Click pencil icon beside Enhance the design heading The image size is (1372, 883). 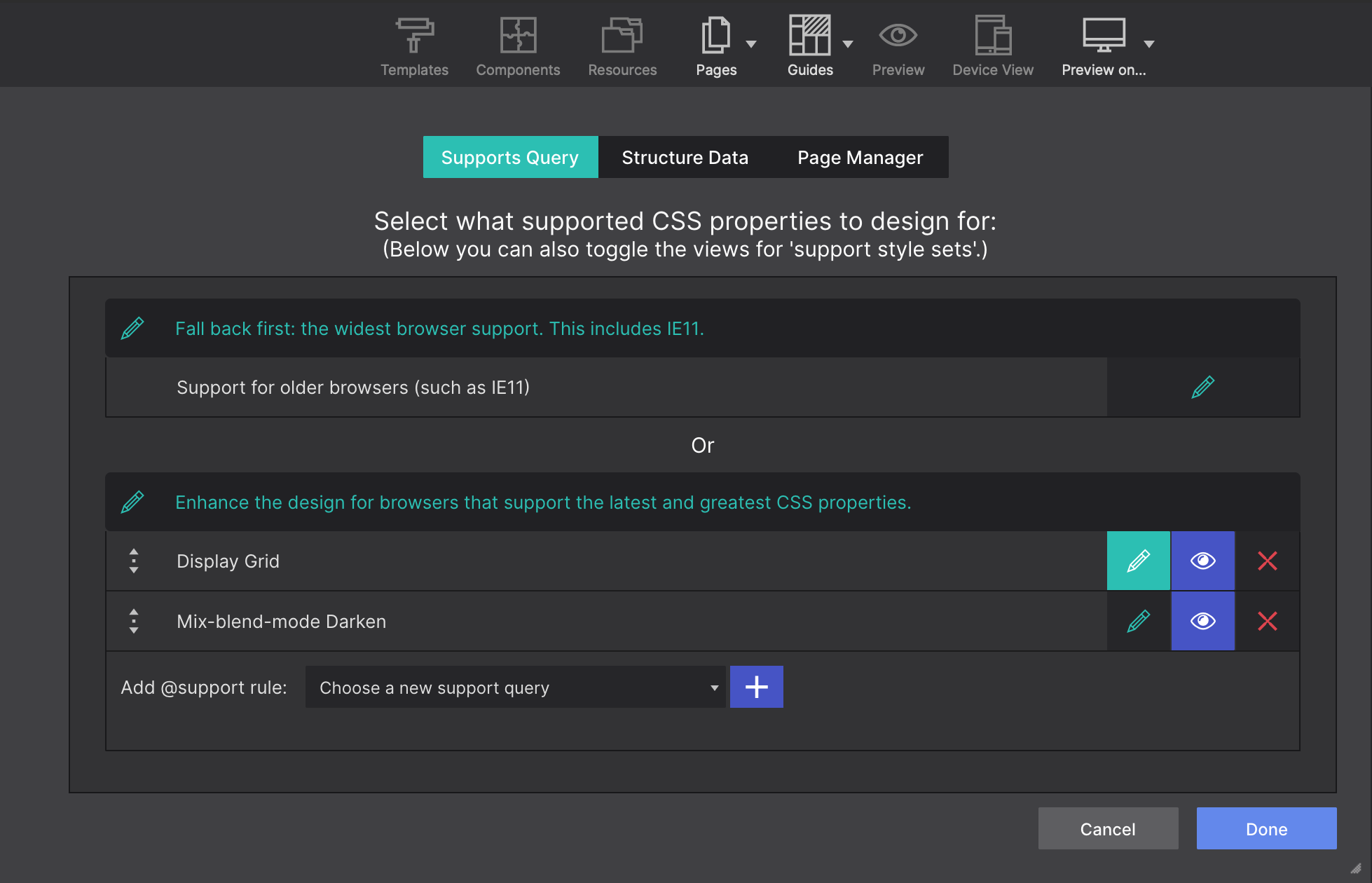click(132, 502)
